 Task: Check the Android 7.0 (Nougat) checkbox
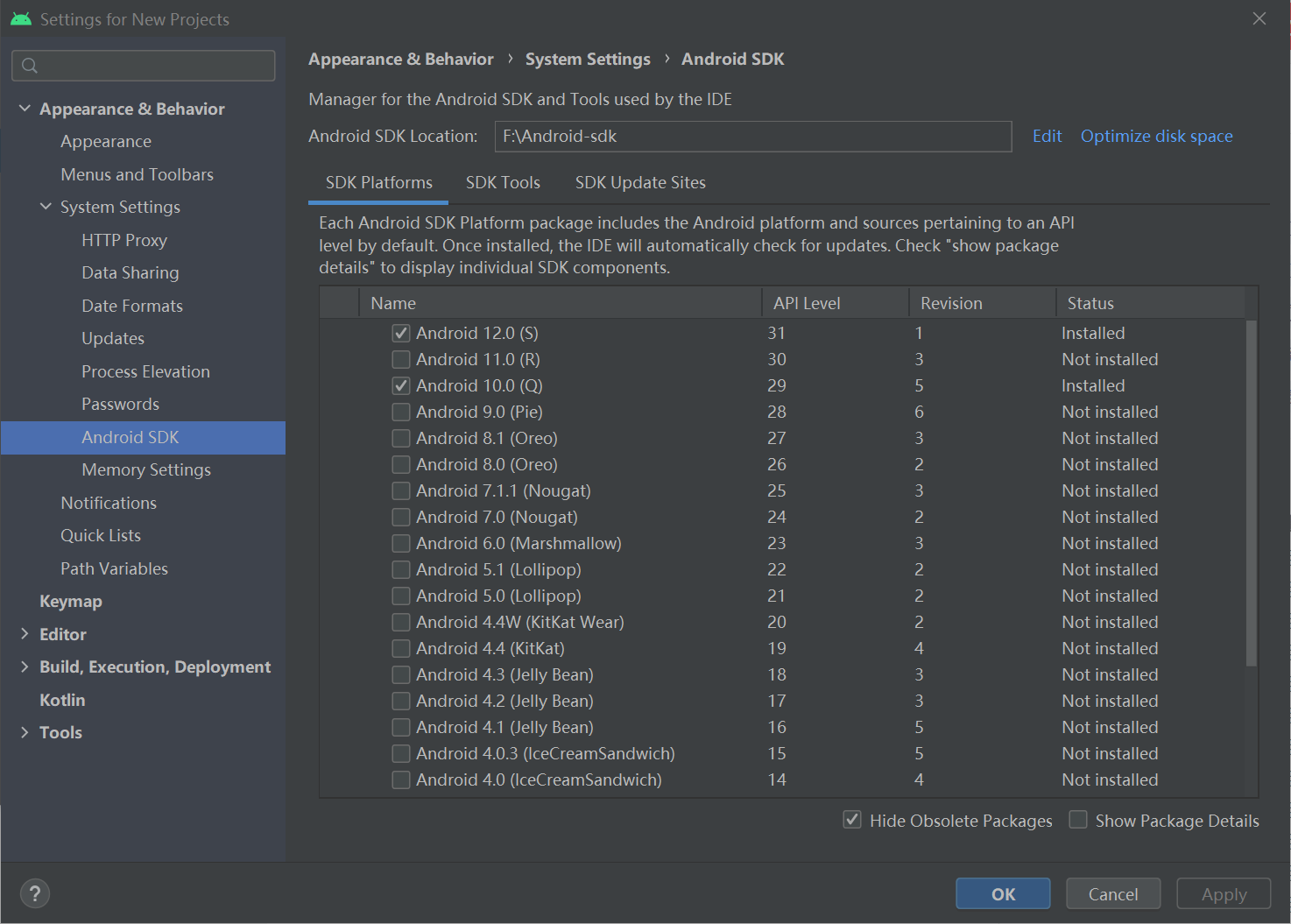401,517
